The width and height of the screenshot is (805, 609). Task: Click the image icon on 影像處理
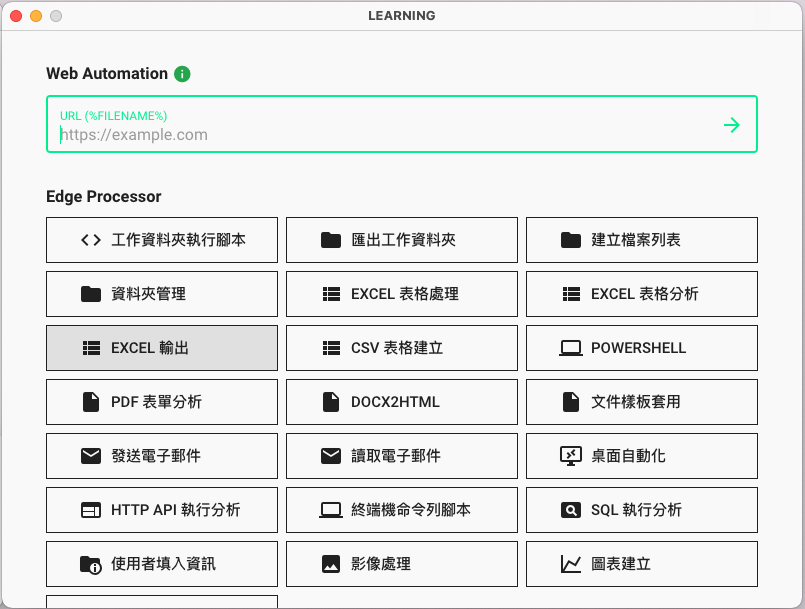(331, 564)
